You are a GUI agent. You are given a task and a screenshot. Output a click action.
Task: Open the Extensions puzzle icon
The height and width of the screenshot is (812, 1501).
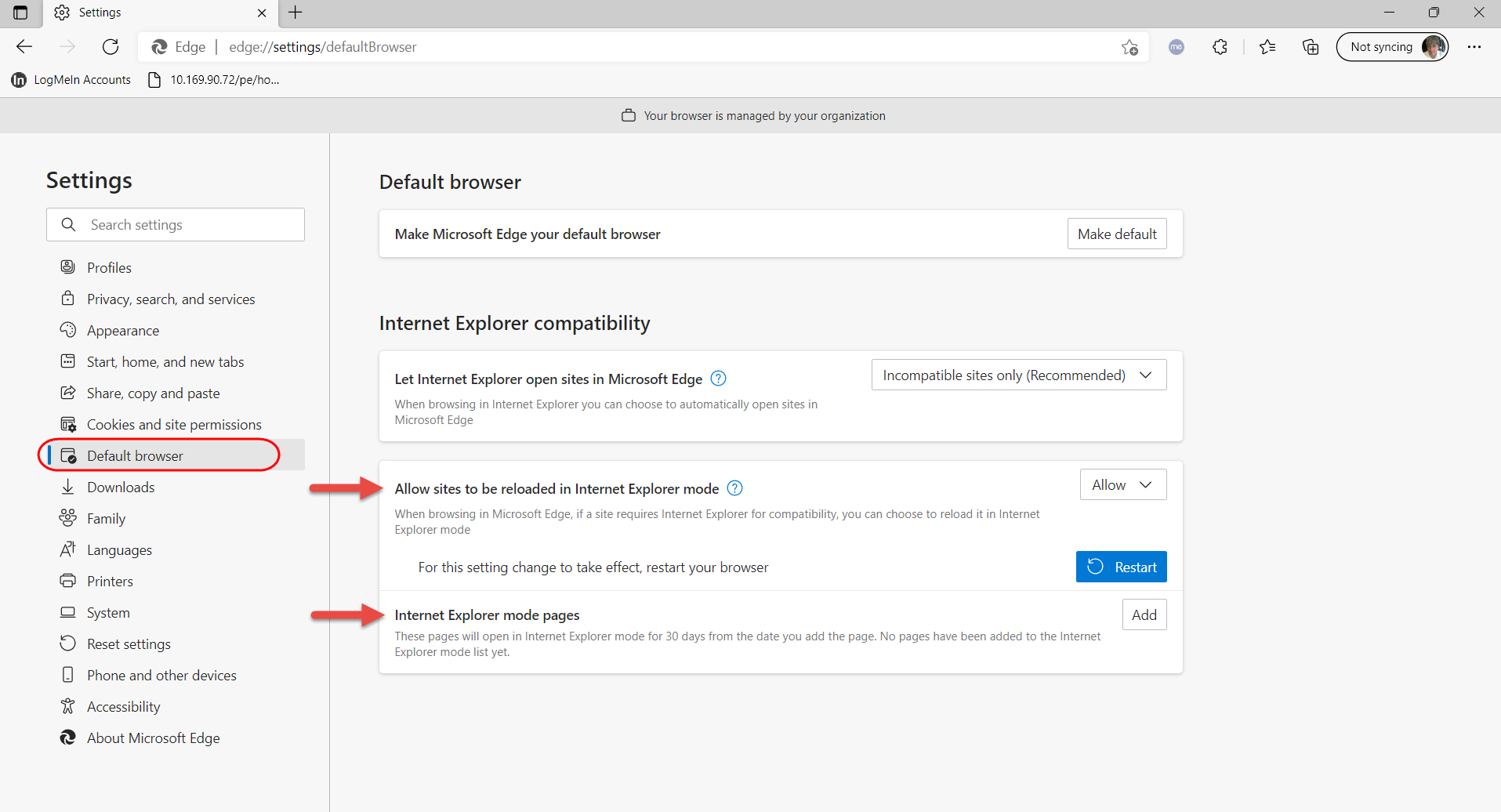point(1220,47)
